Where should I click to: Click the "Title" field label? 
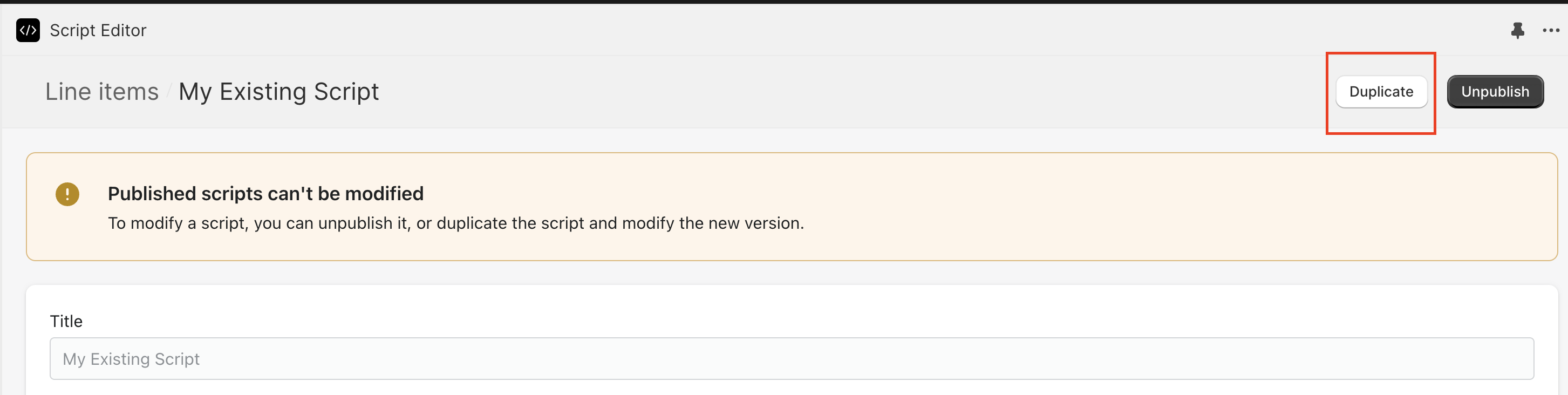click(x=66, y=322)
